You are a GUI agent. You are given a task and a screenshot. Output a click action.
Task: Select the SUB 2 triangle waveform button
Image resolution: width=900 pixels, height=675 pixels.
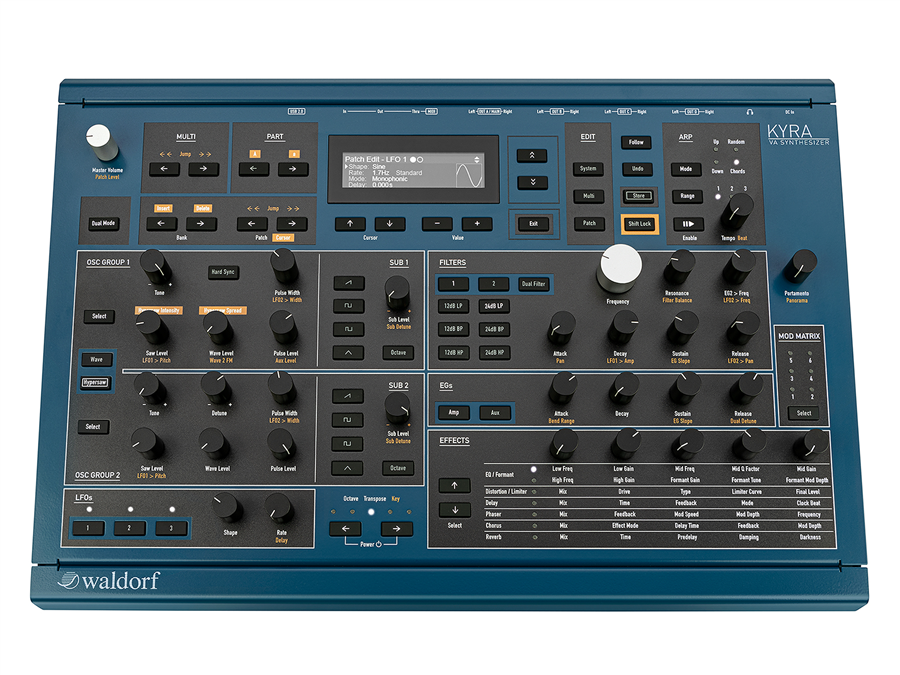[x=348, y=466]
